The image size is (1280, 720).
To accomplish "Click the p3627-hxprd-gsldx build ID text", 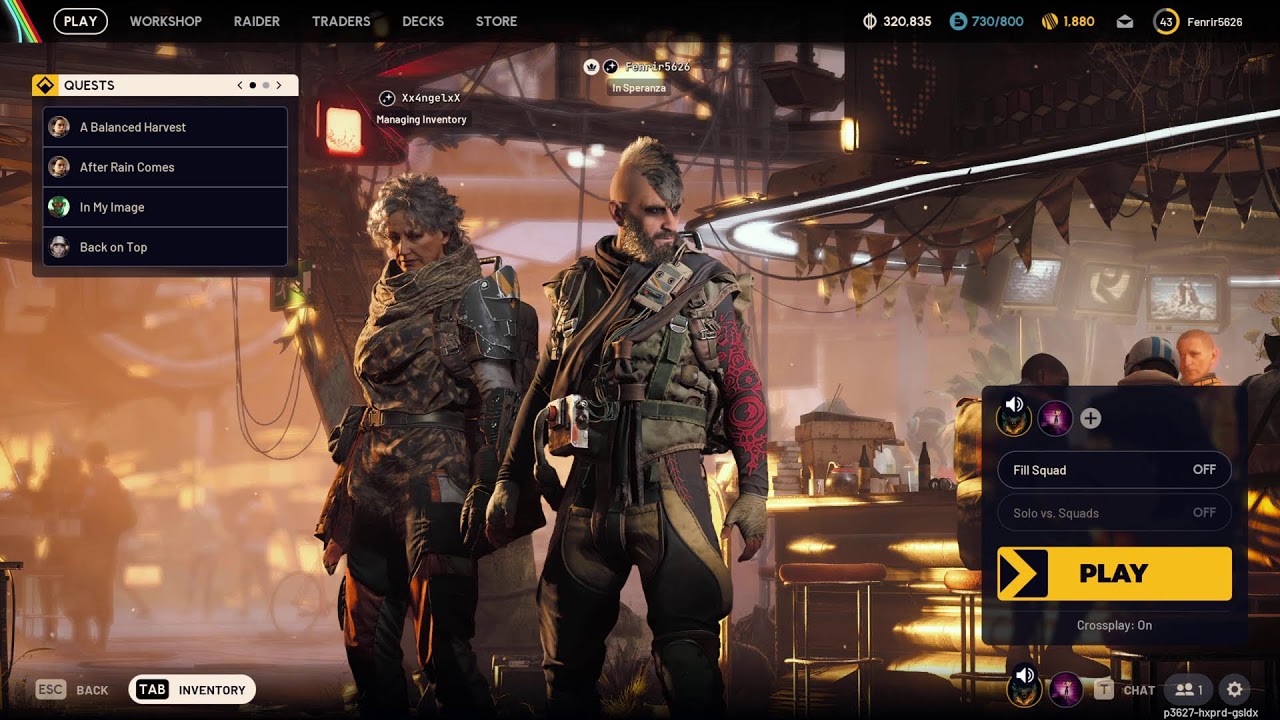I will pos(1210,713).
